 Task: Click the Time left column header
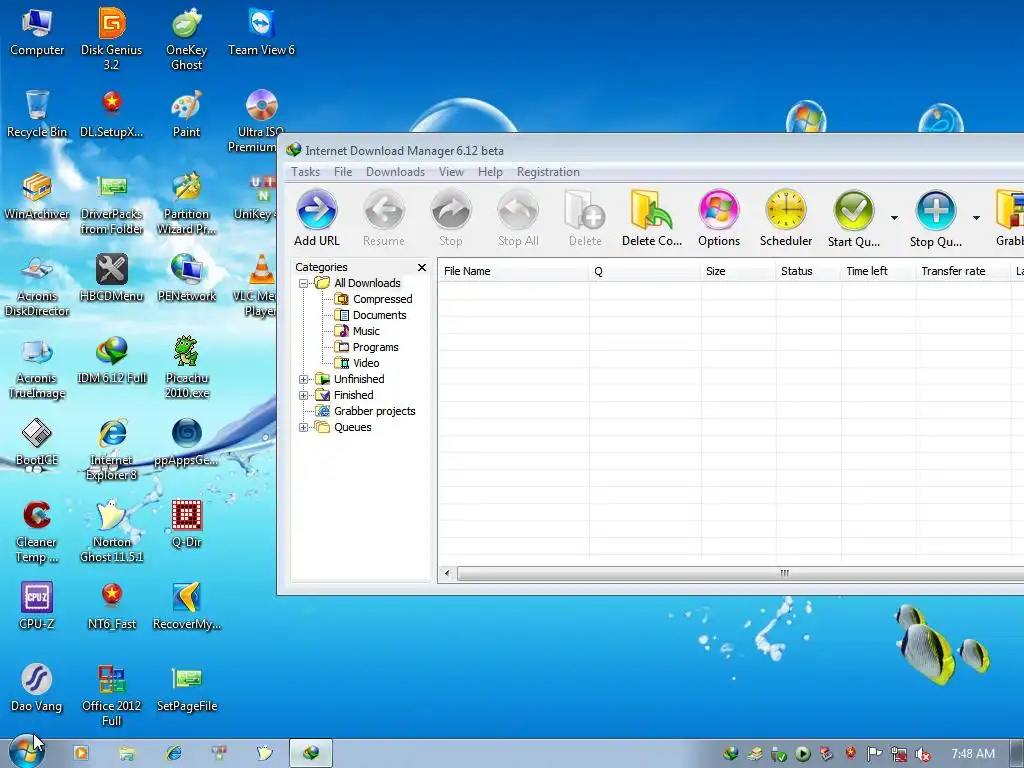(878, 271)
